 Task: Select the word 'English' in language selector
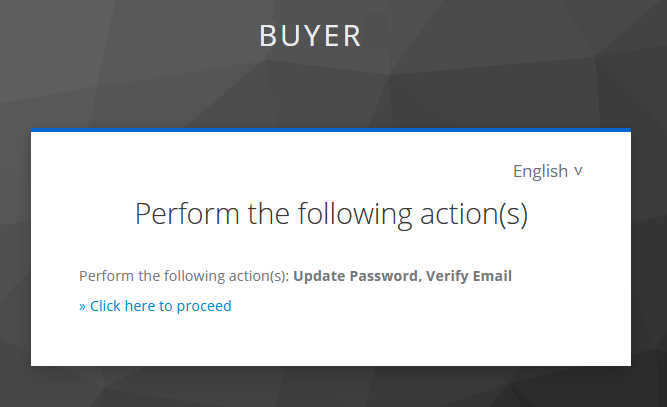540,171
